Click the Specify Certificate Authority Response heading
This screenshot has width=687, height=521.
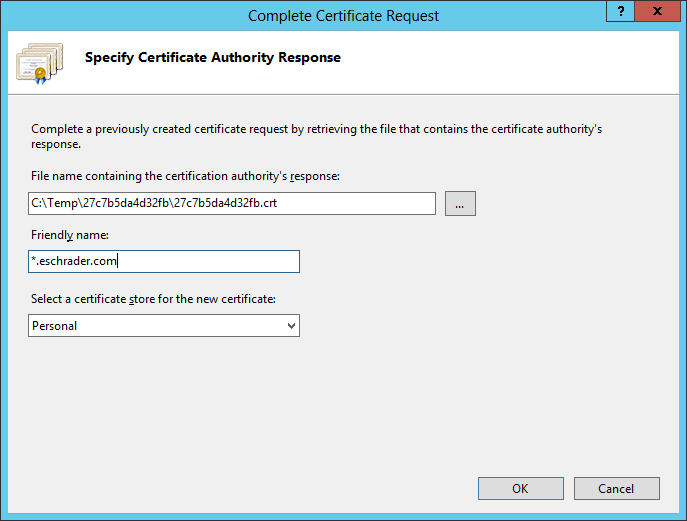pyautogui.click(x=212, y=57)
